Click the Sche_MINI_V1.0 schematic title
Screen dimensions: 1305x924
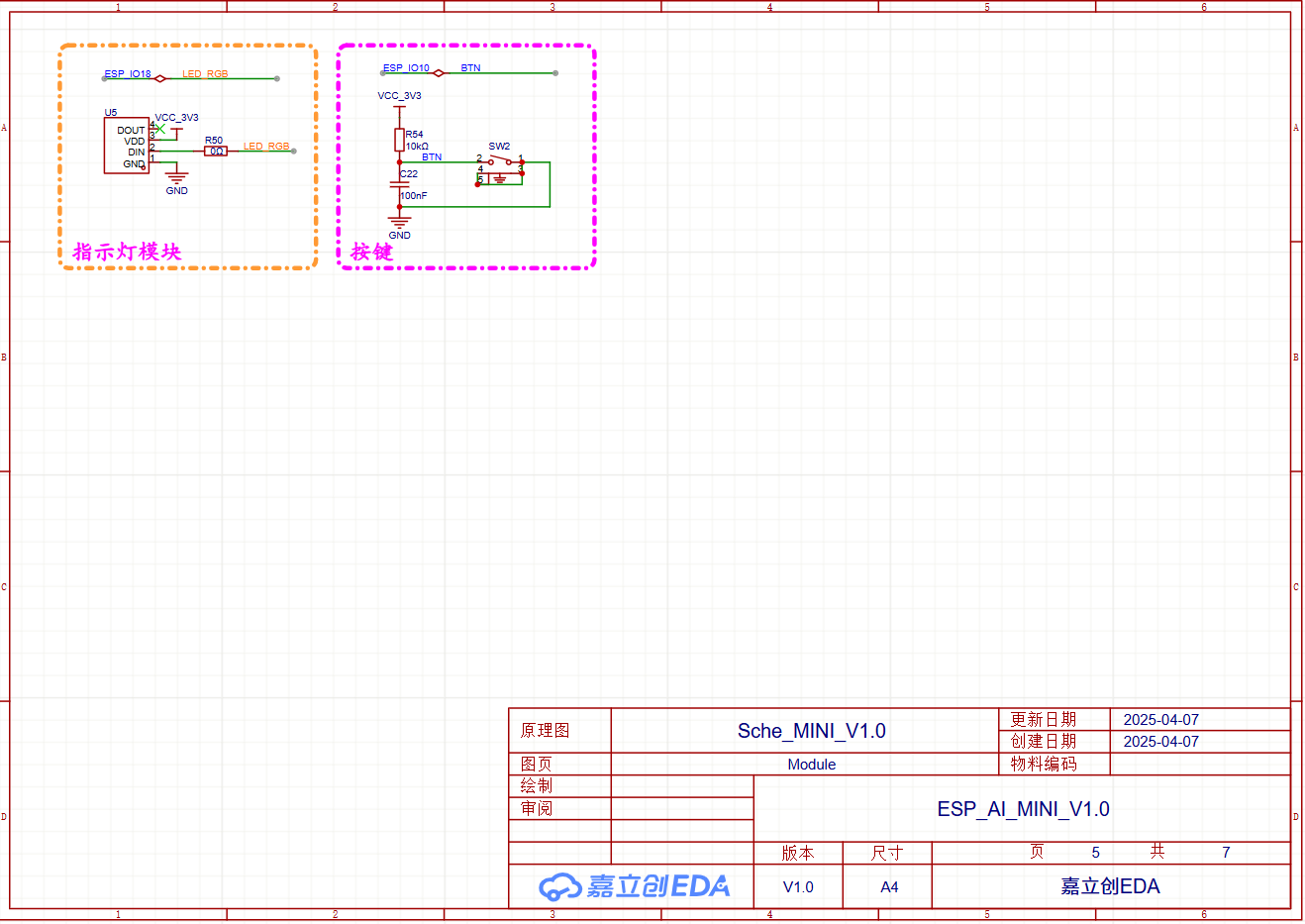(x=812, y=731)
